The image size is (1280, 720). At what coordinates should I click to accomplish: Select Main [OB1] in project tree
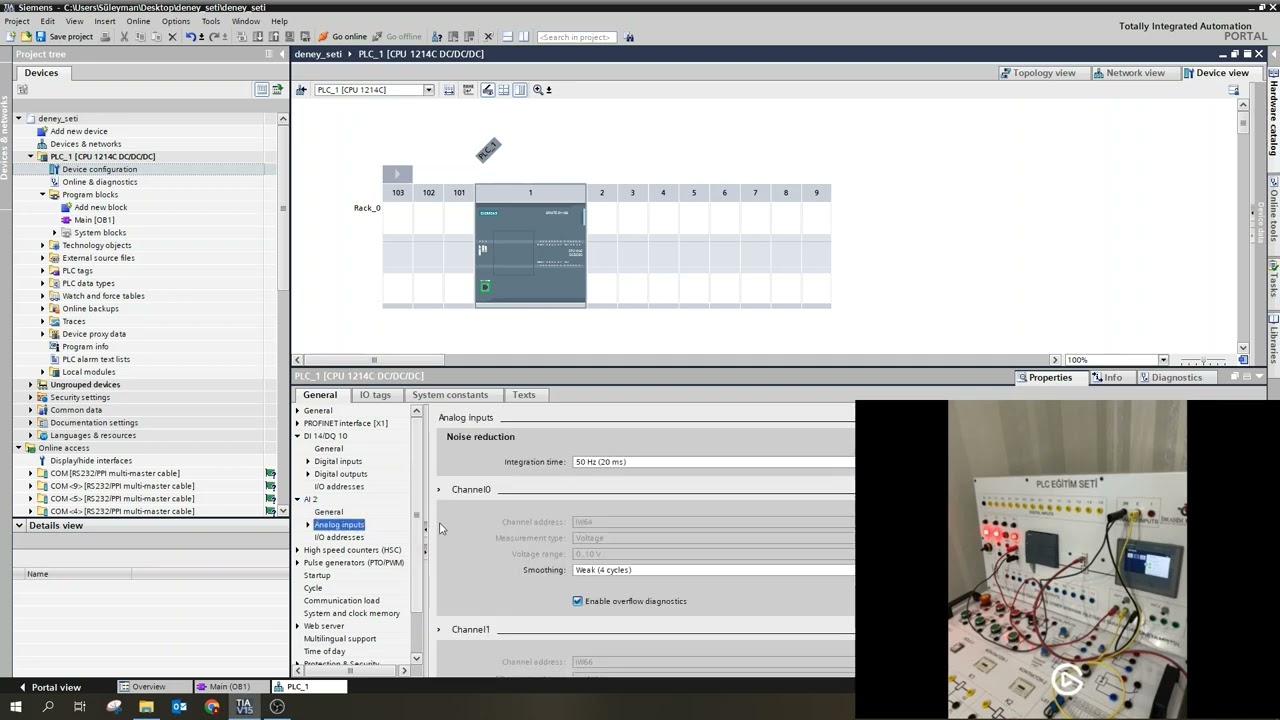(94, 220)
